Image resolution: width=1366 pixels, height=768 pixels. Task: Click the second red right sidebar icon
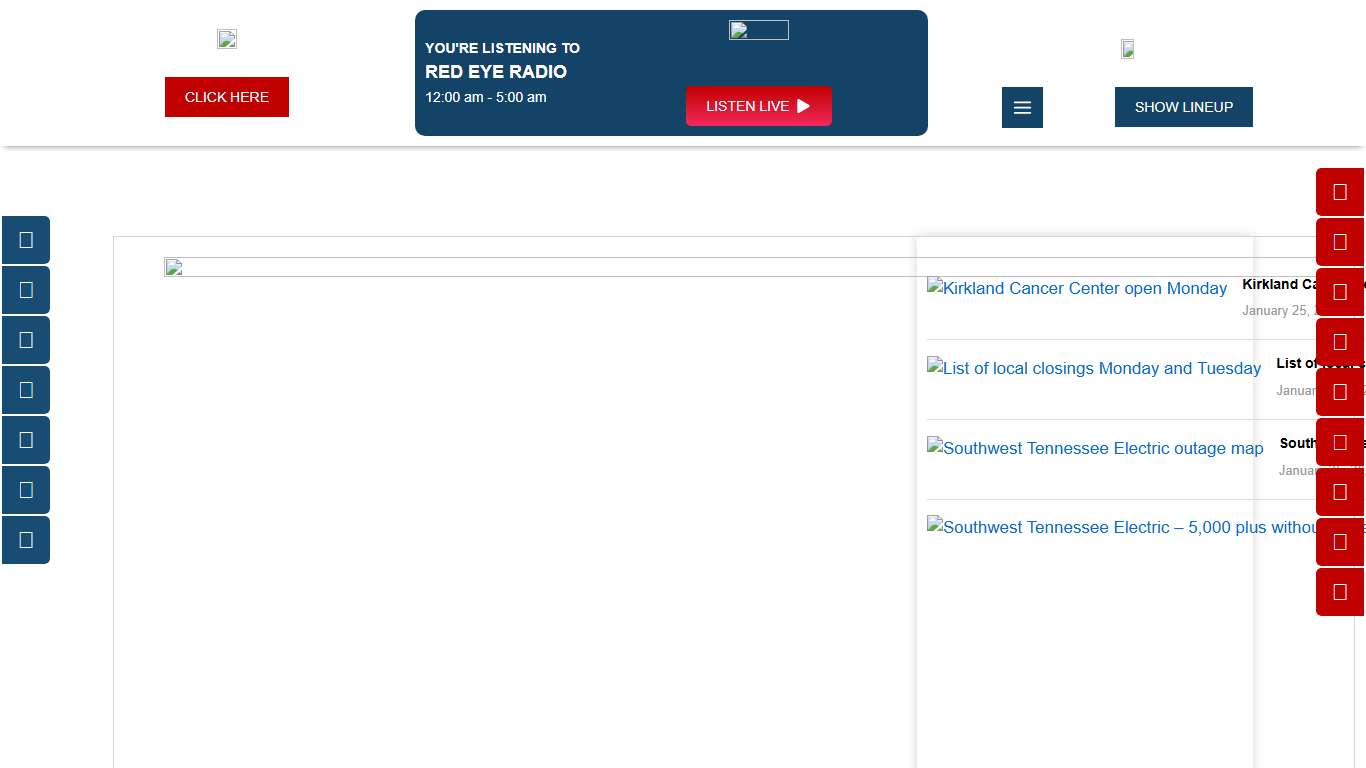1340,242
